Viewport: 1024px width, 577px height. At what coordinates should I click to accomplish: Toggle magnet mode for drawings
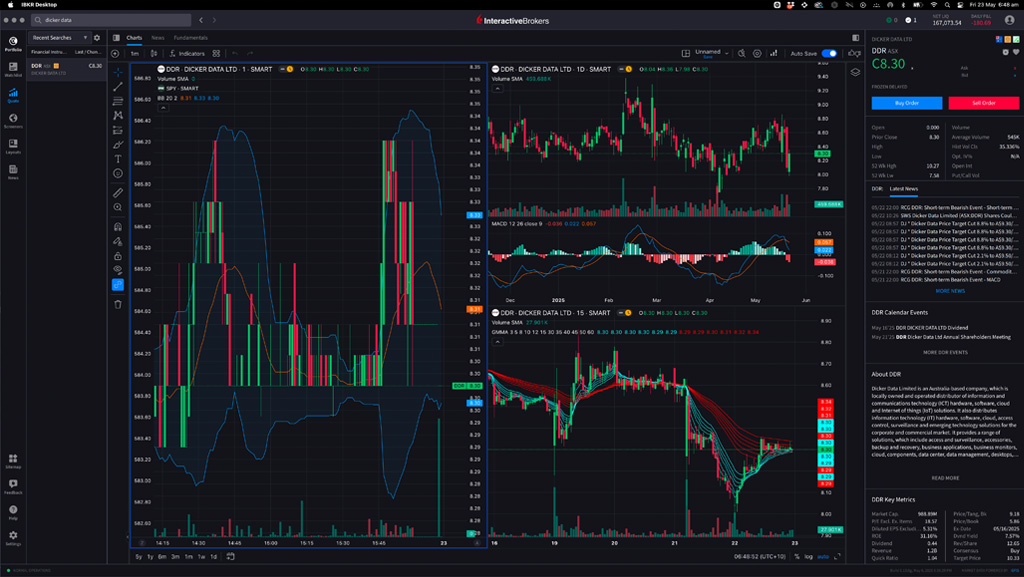[118, 227]
